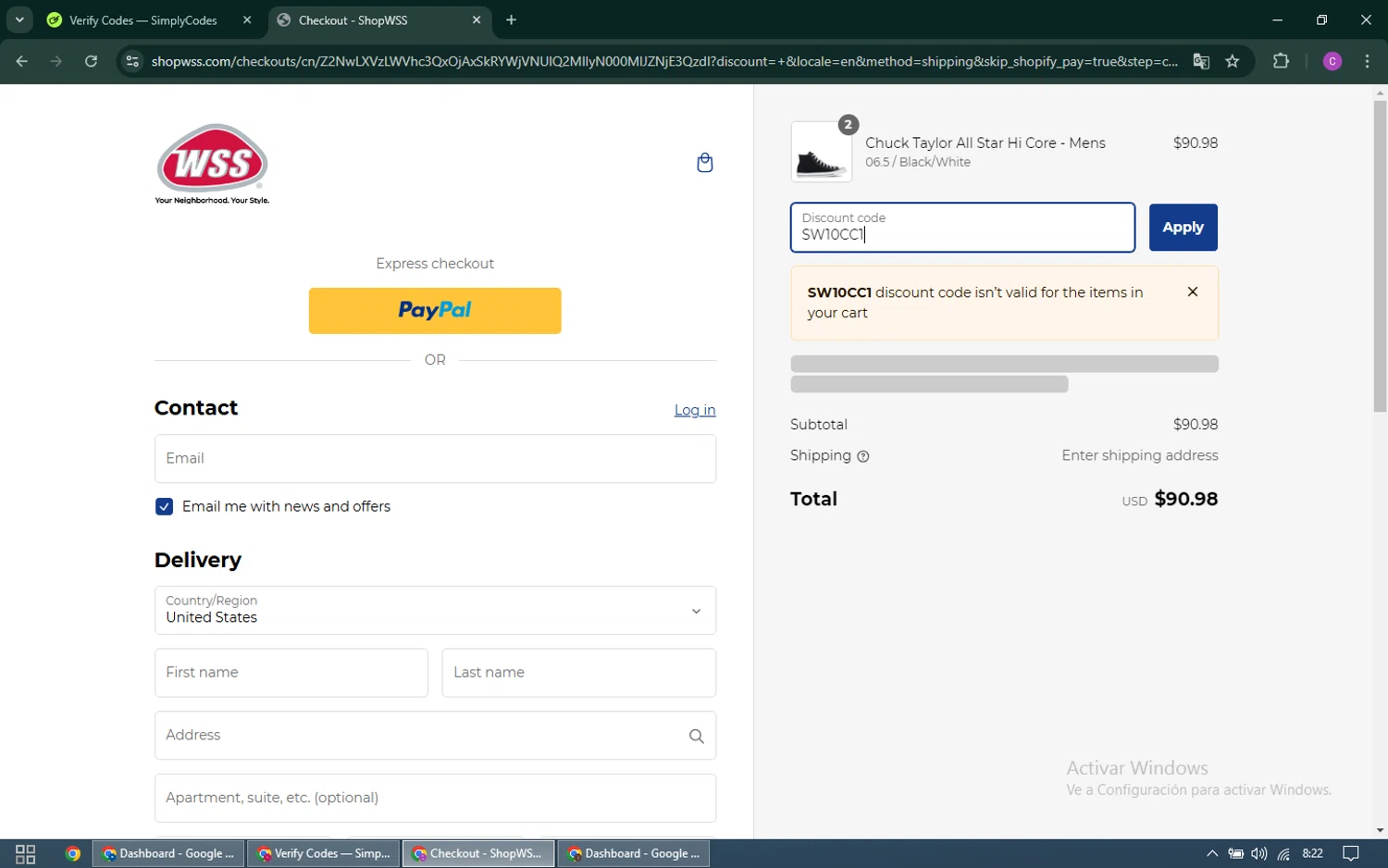
Task: Click the page vertical scrollbar thumb
Action: (x=1380, y=256)
